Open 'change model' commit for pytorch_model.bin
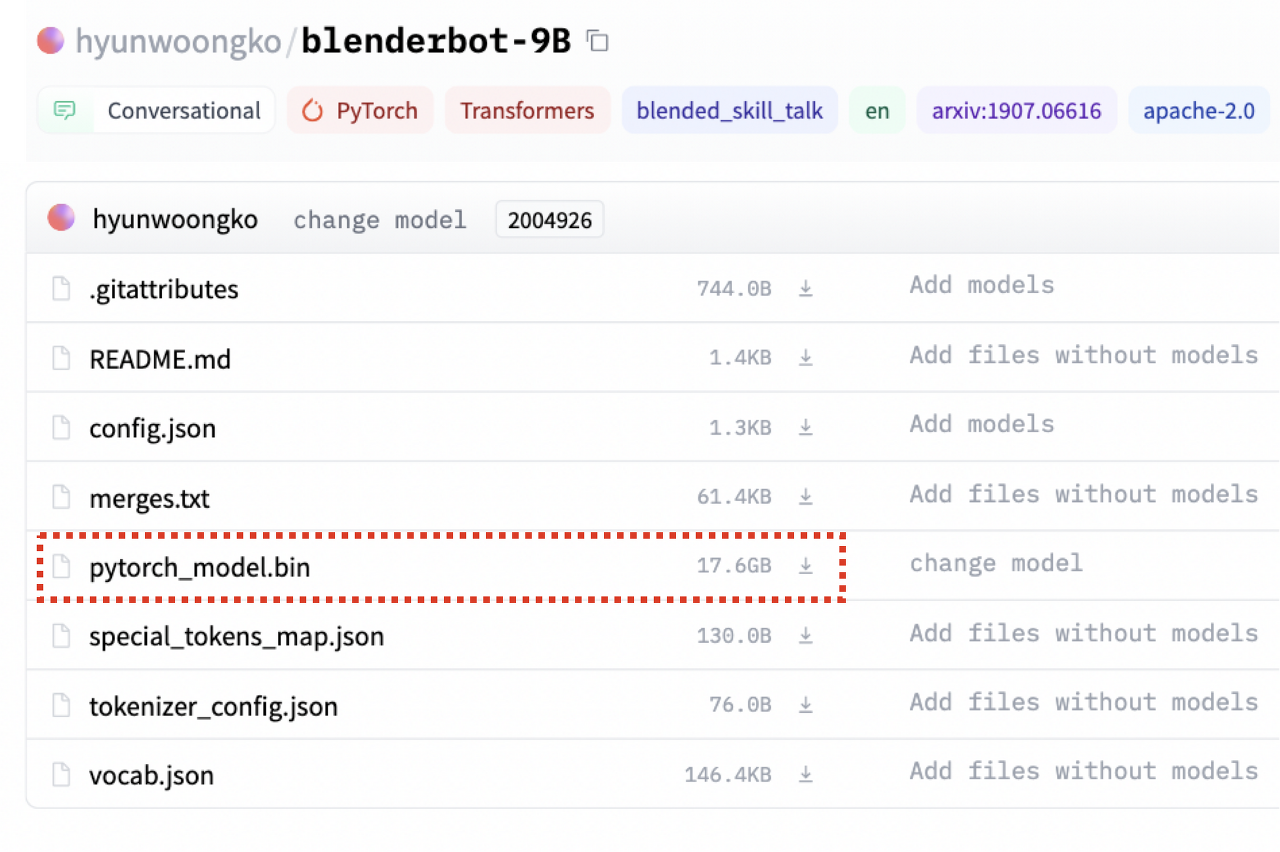The width and height of the screenshot is (1280, 852). tap(996, 564)
